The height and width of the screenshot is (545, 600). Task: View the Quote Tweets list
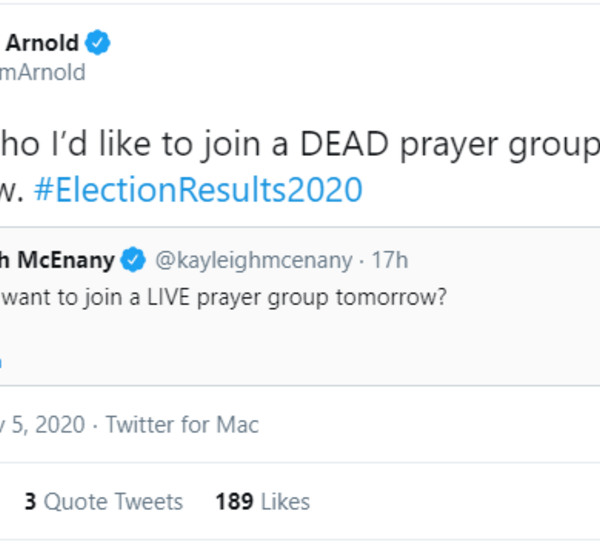pos(113,501)
